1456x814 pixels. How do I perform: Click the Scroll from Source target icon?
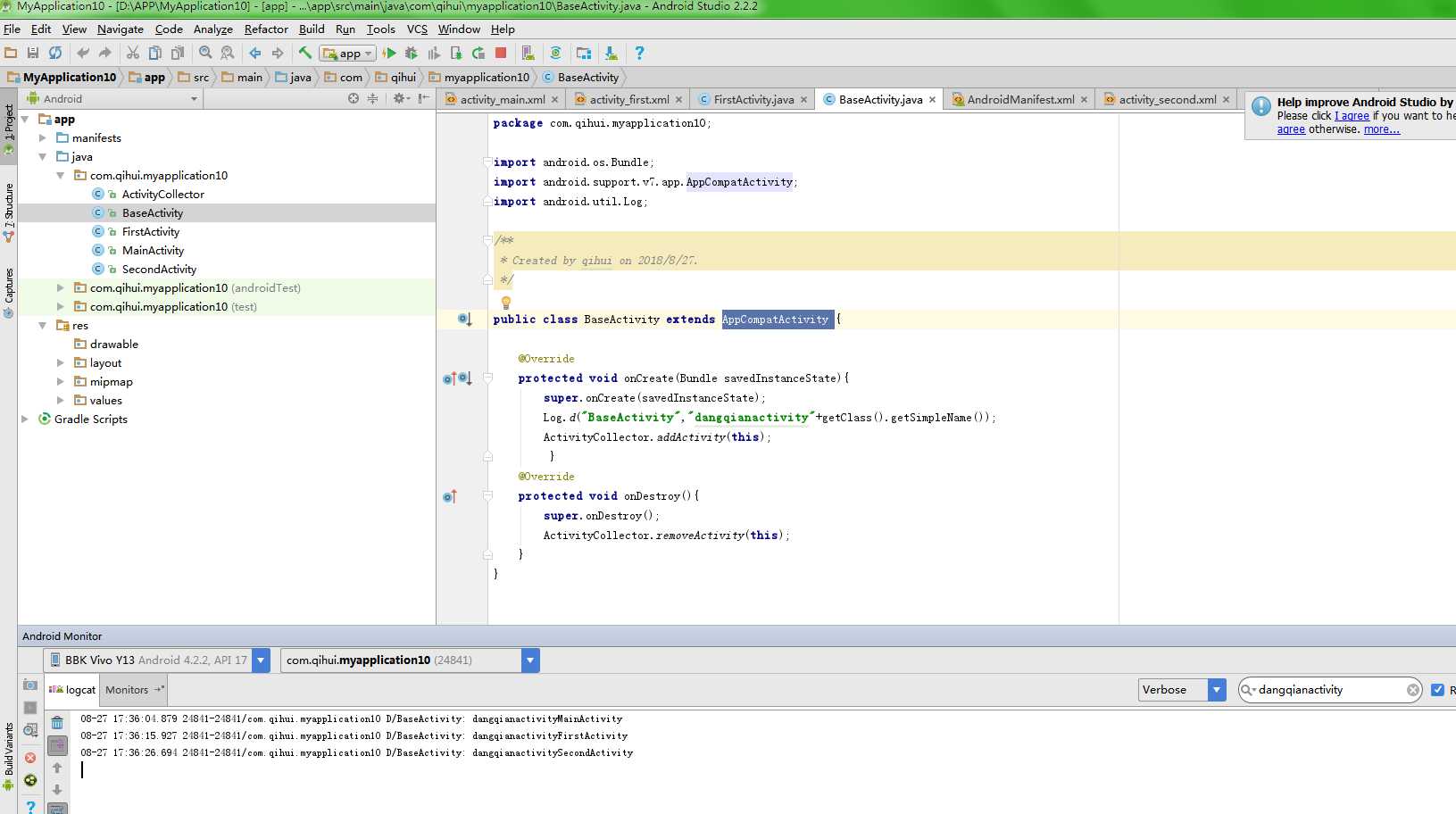354,99
